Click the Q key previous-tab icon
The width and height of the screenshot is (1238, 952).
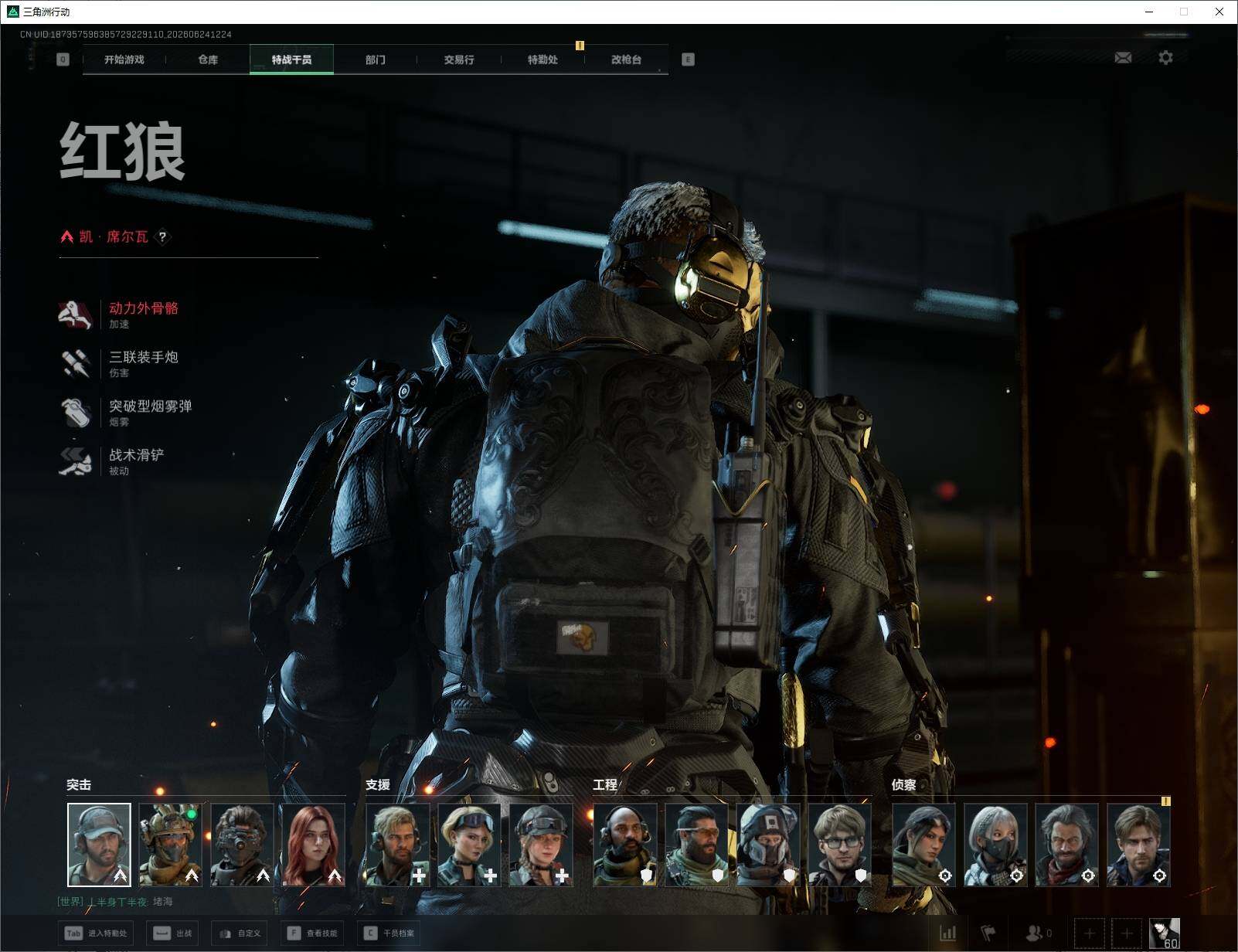click(x=63, y=59)
